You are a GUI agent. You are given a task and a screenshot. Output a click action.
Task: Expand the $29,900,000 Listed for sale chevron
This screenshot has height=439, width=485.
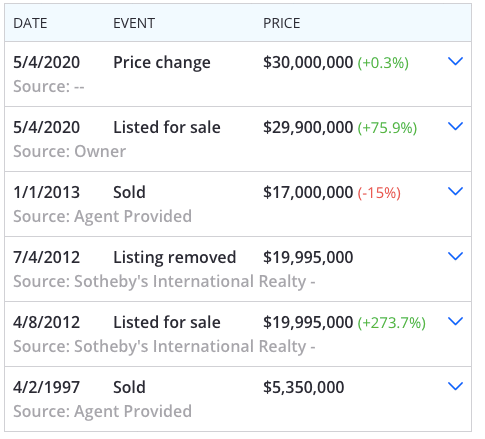point(455,126)
